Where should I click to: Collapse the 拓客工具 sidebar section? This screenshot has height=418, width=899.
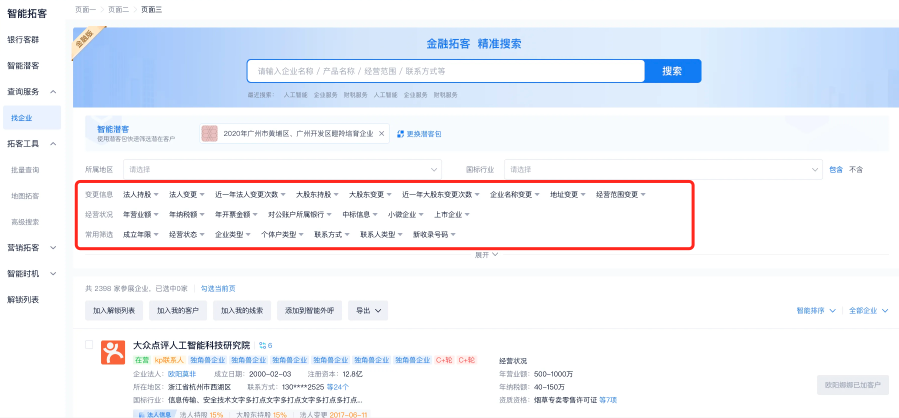[52, 143]
